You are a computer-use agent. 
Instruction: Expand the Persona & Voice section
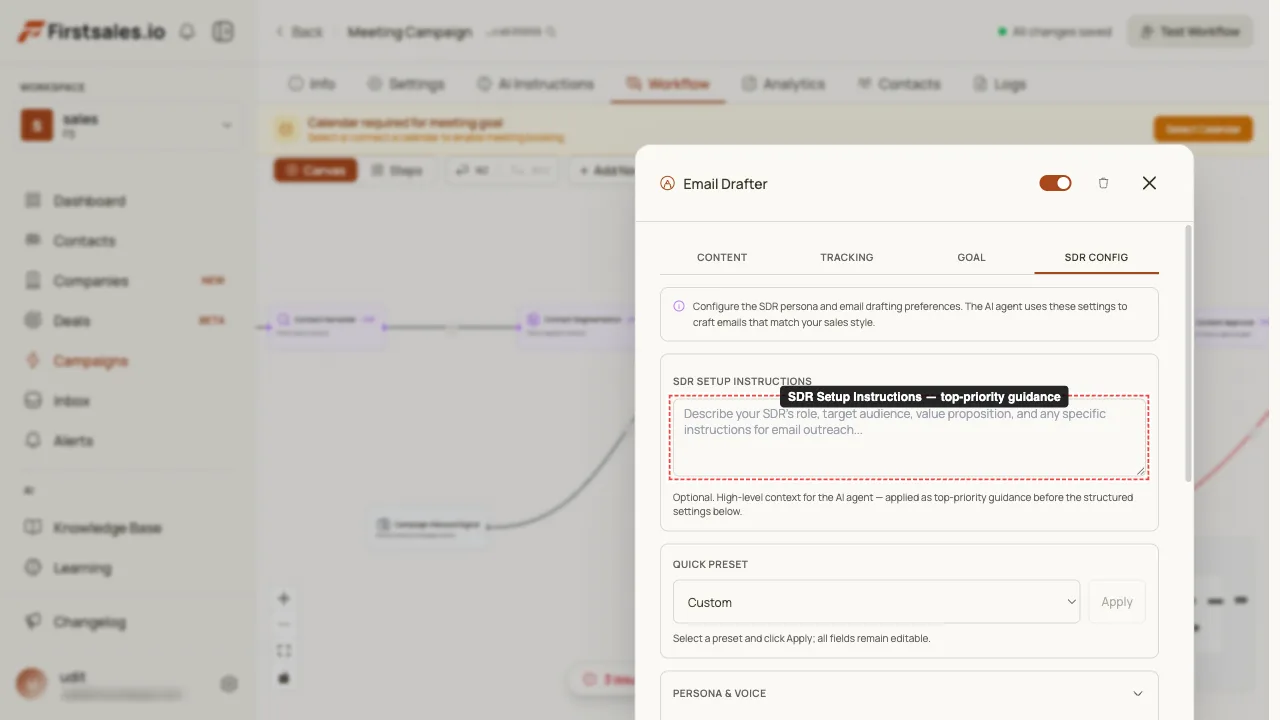pos(909,694)
